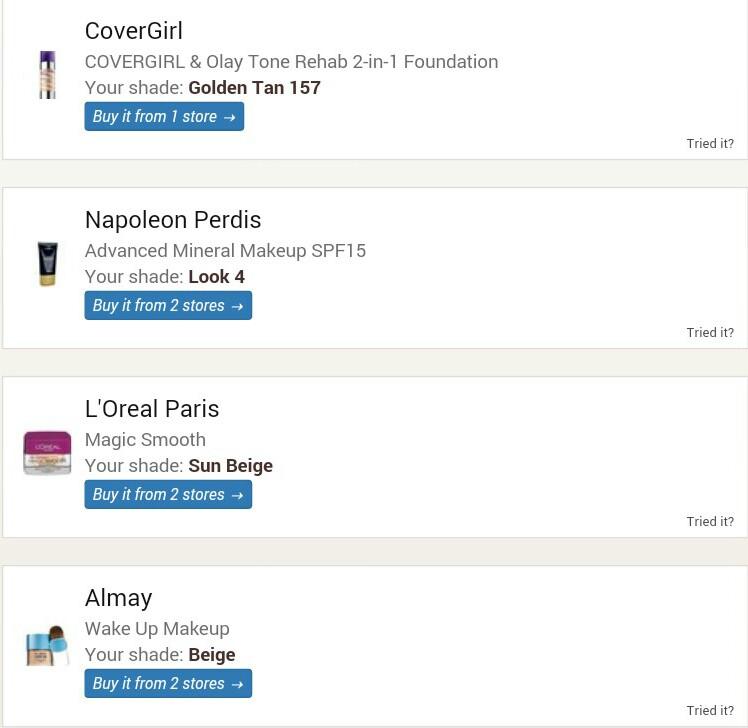Select the Advanced Mineral Makeup SPF15 product name
This screenshot has width=748, height=728.
pos(225,251)
